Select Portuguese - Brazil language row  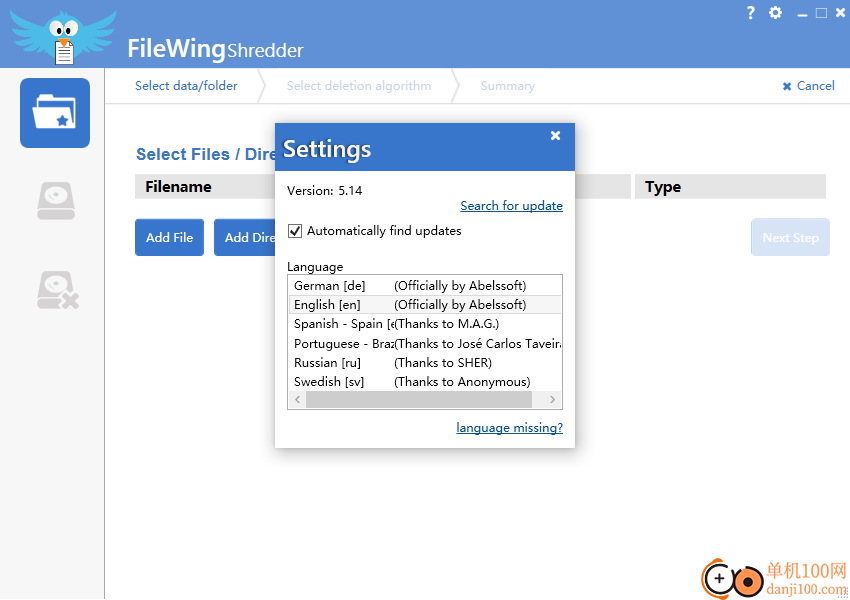click(425, 344)
